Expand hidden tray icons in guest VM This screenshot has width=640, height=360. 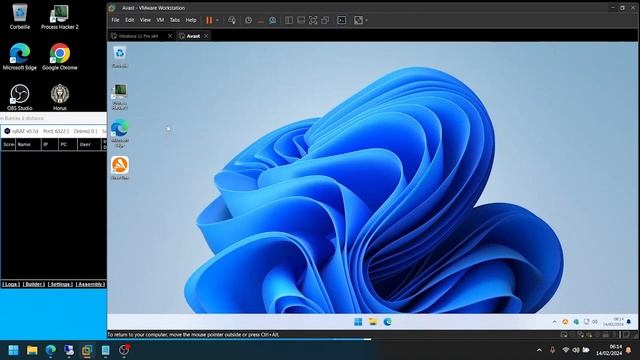pyautogui.click(x=554, y=322)
